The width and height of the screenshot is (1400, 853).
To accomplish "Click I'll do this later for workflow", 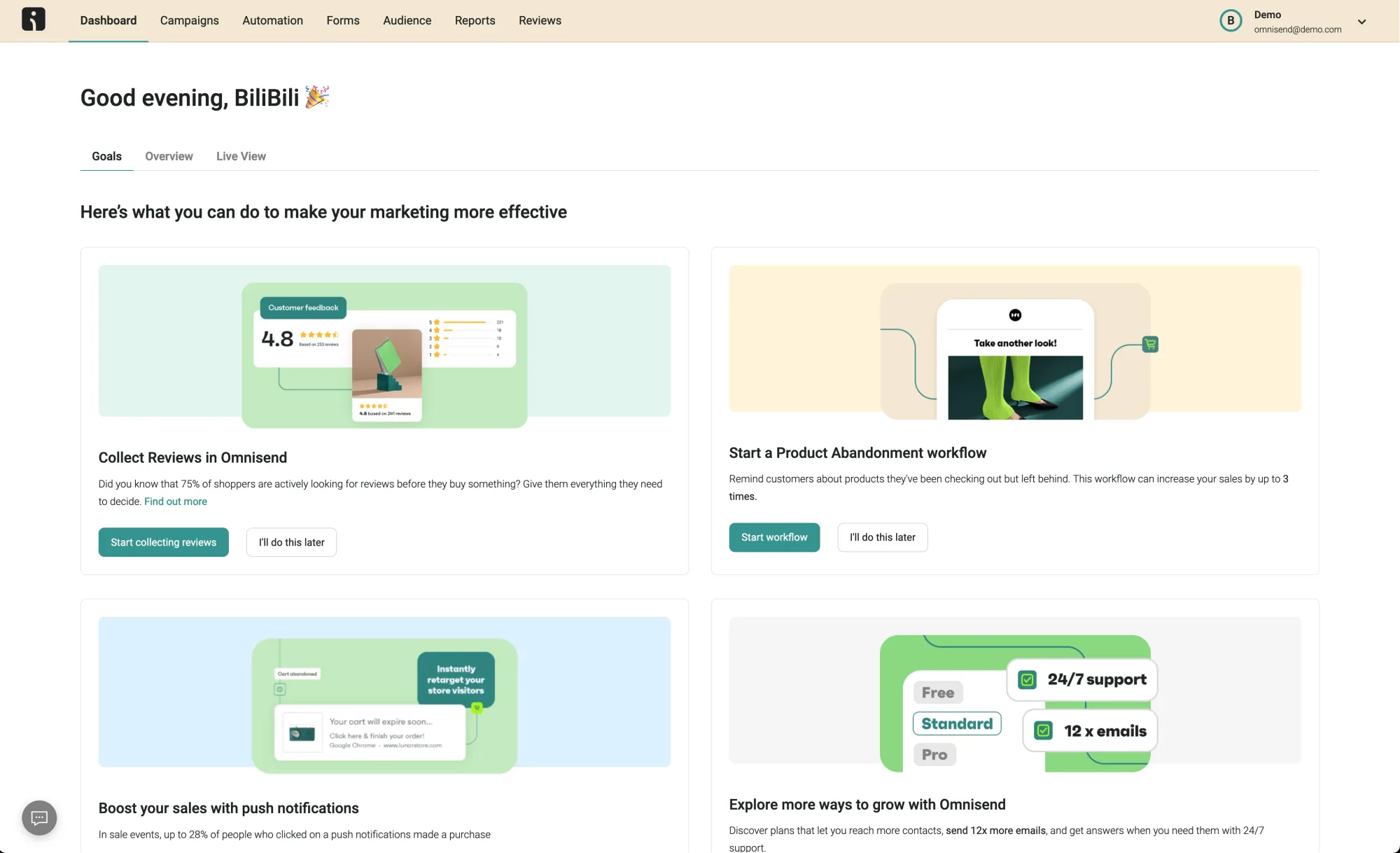I will coord(881,537).
